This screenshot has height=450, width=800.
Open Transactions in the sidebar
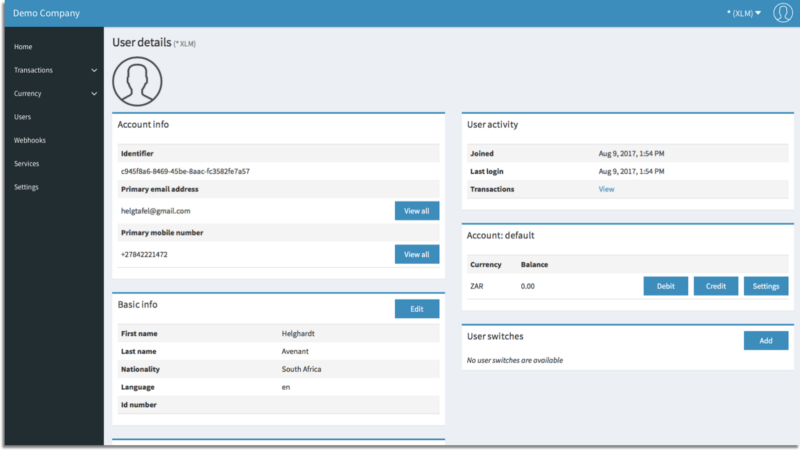(x=33, y=70)
